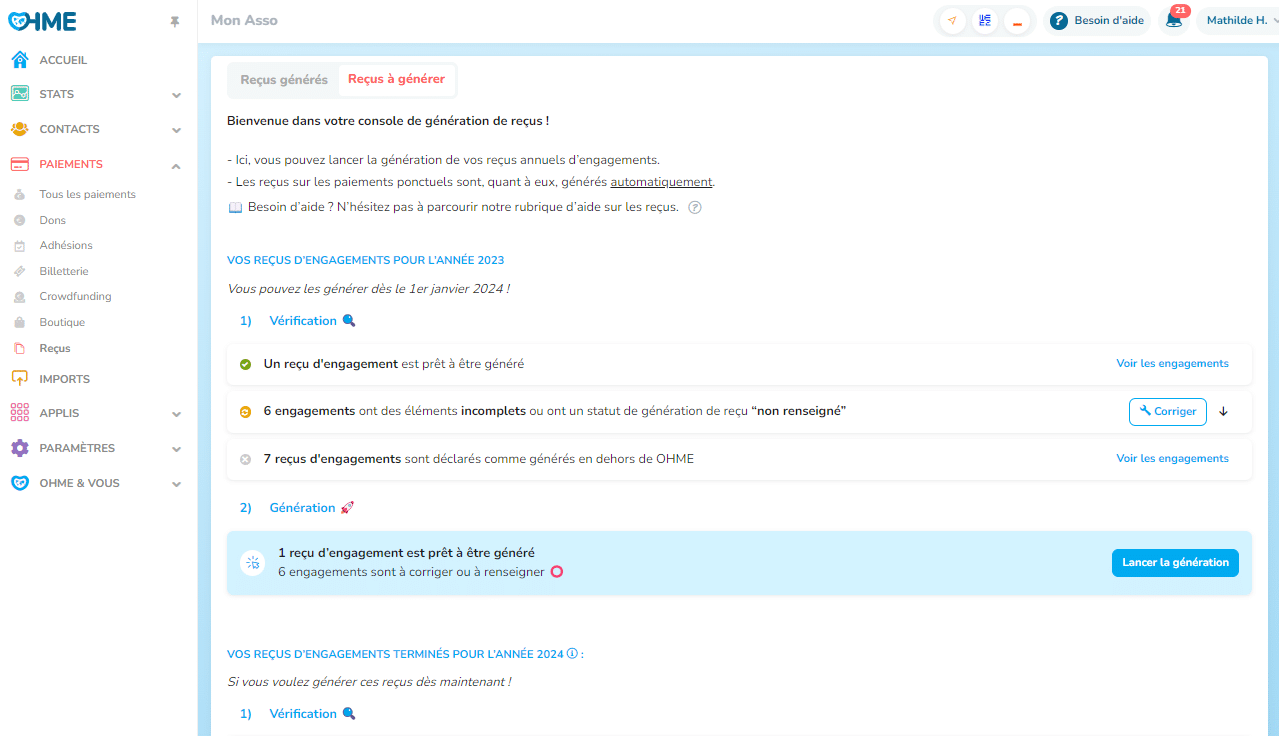
Task: Switch to the Reçus générés tab
Action: (x=284, y=80)
